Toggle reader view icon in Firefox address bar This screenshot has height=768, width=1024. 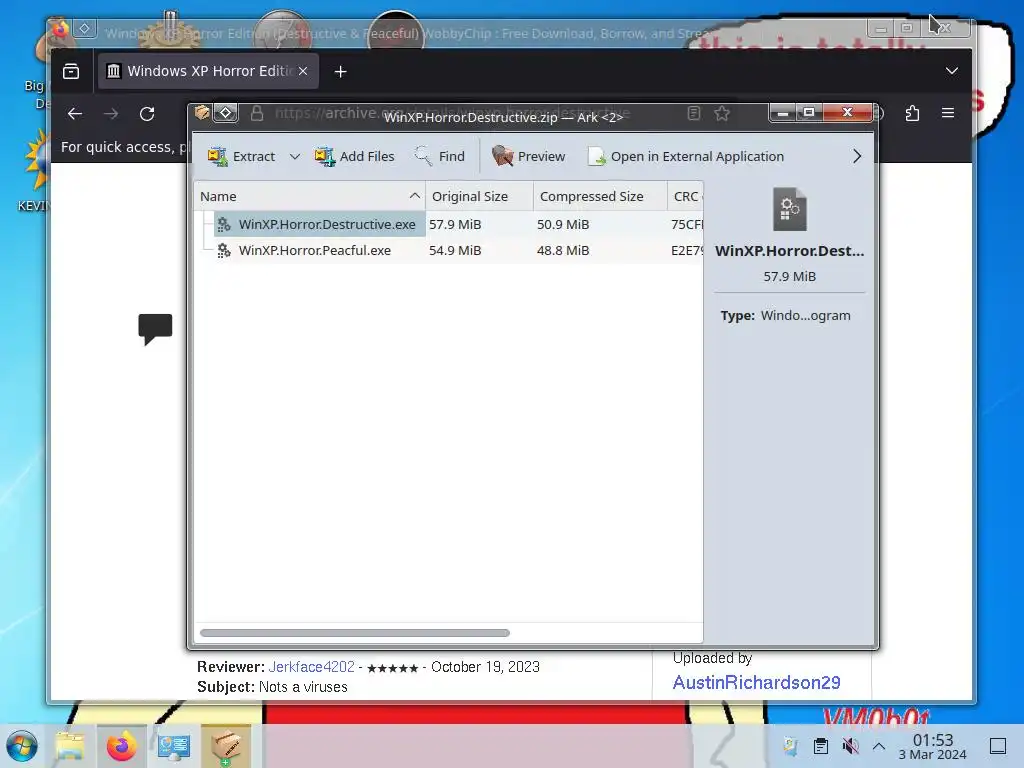point(694,113)
